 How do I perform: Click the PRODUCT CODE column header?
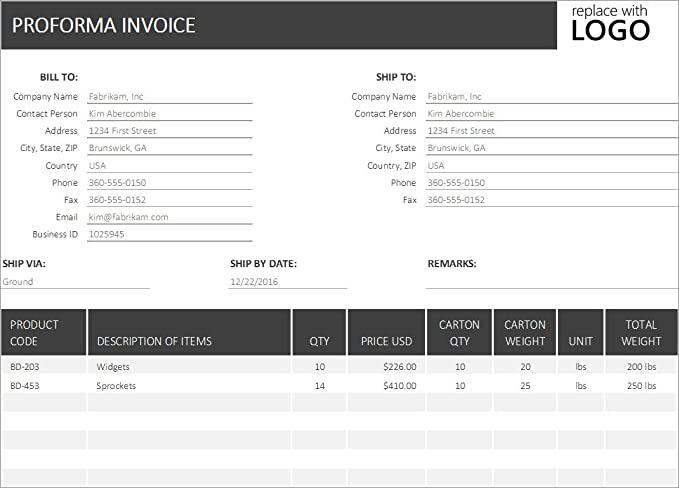pyautogui.click(x=44, y=332)
